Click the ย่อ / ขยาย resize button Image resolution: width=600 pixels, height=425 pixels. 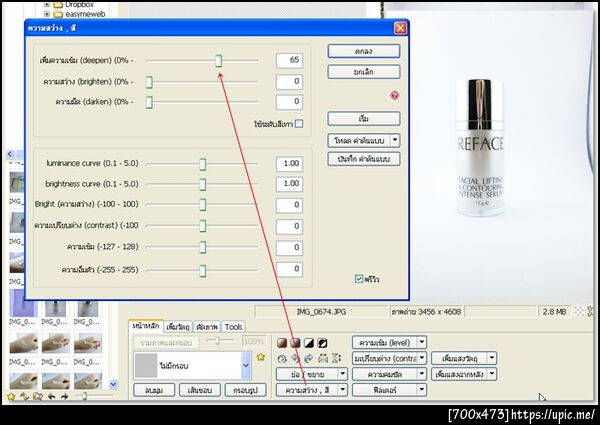(x=307, y=374)
